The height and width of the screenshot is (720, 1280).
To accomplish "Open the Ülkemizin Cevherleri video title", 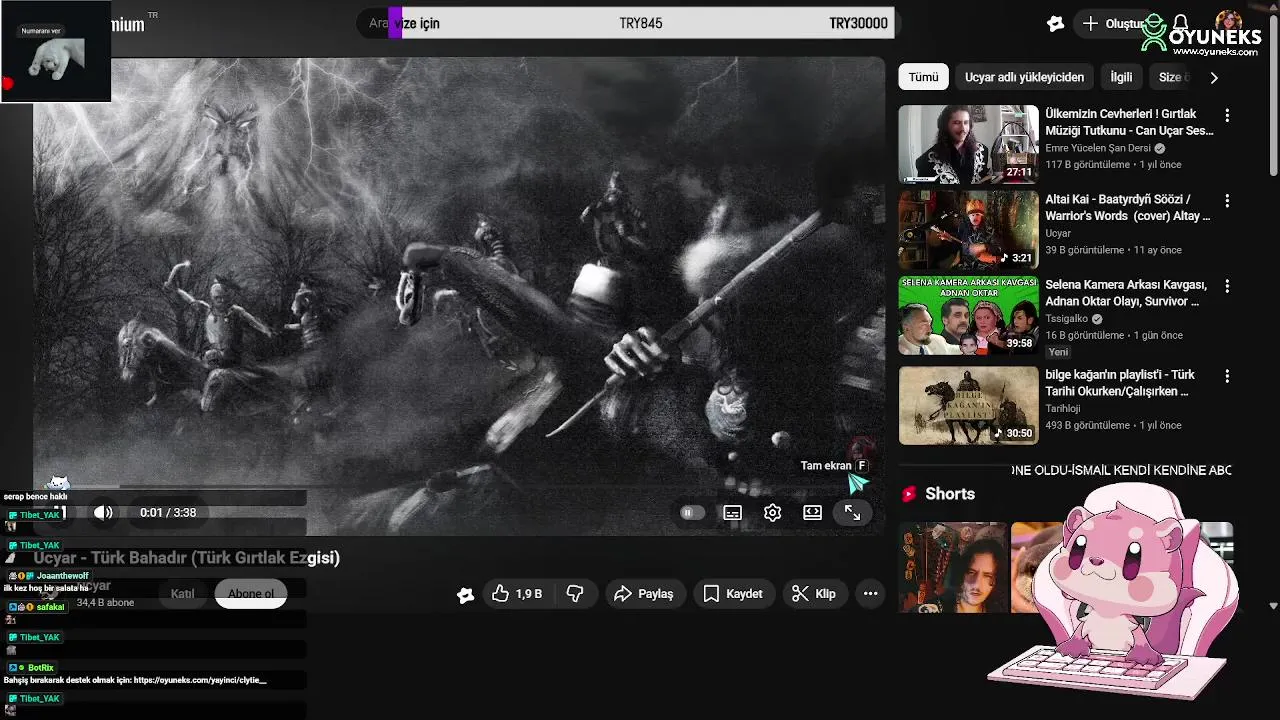I will click(1129, 122).
